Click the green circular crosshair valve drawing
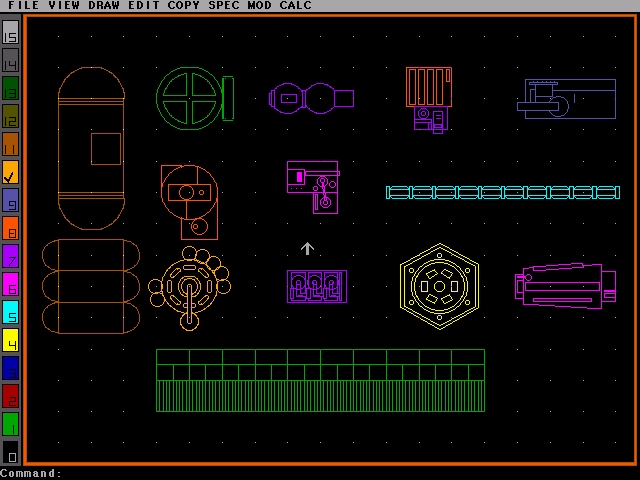The image size is (640, 480). point(189,97)
